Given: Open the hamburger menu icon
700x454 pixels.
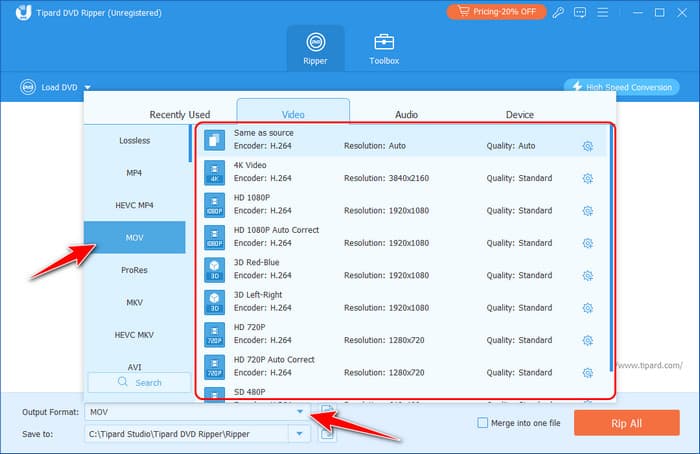Looking at the screenshot, I should pyautogui.click(x=602, y=12).
